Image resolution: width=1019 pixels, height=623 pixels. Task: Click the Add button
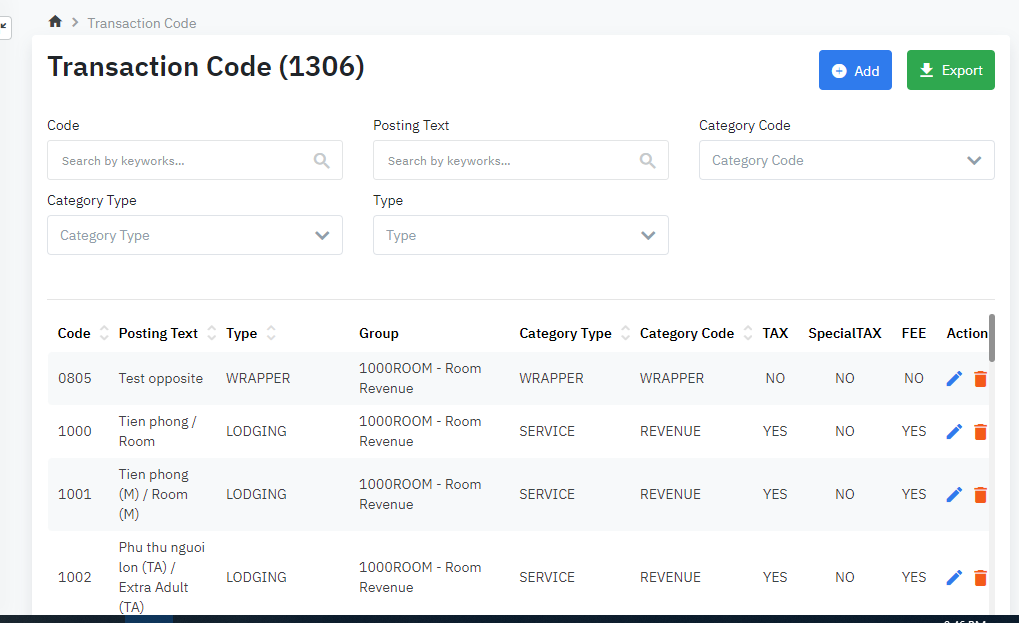855,70
